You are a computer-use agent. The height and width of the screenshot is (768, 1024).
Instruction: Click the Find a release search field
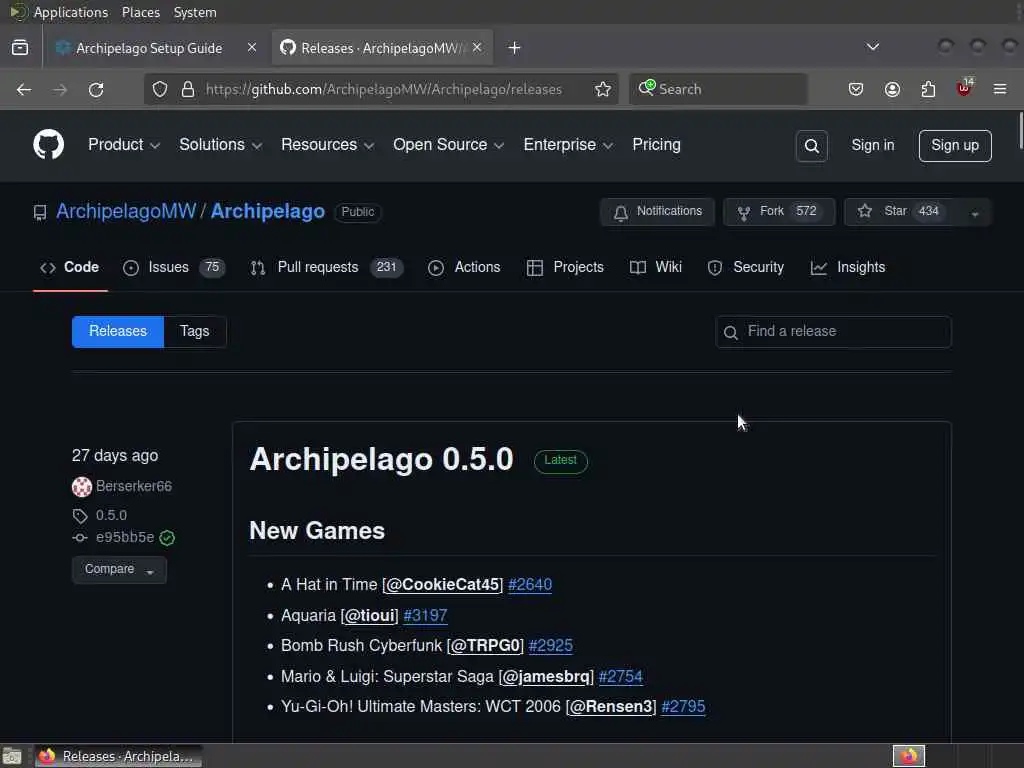click(x=833, y=332)
